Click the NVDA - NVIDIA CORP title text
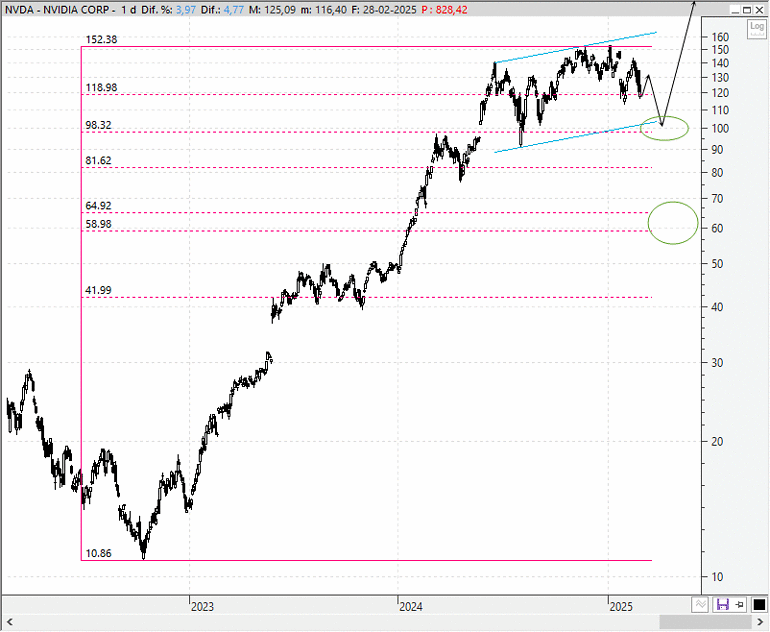Viewport: 770px width, 632px height. (57, 10)
